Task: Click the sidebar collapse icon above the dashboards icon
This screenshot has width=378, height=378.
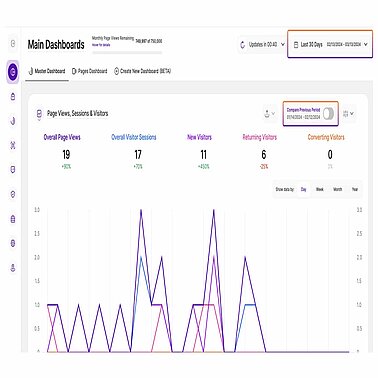Action: click(x=13, y=44)
